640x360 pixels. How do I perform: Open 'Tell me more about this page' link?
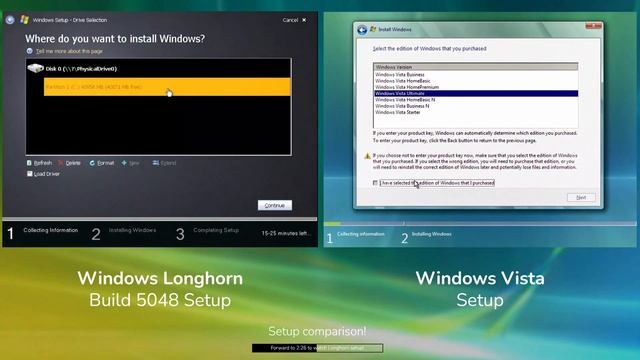(x=69, y=51)
